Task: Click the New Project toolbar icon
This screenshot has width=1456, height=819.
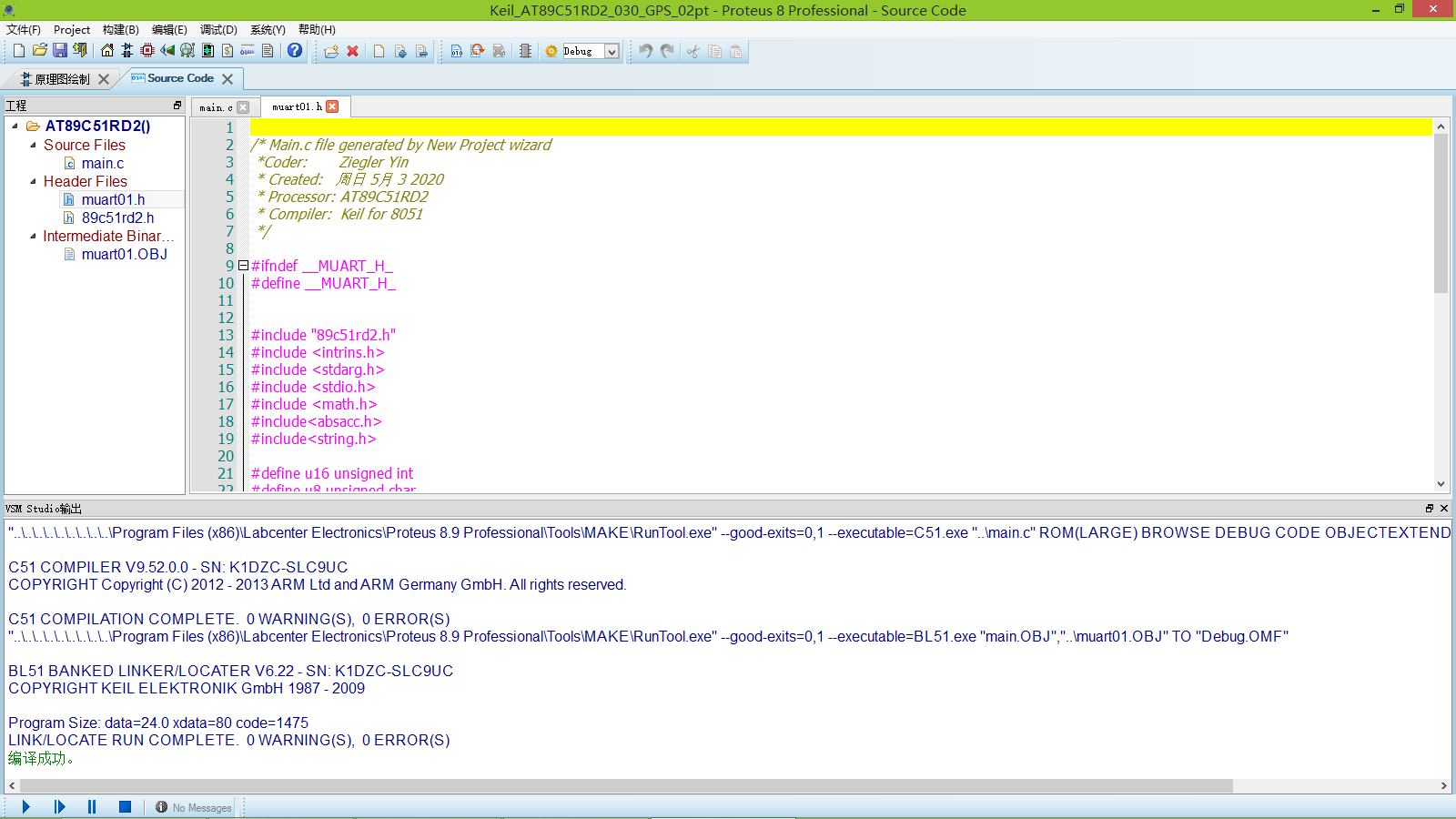Action: tap(19, 51)
